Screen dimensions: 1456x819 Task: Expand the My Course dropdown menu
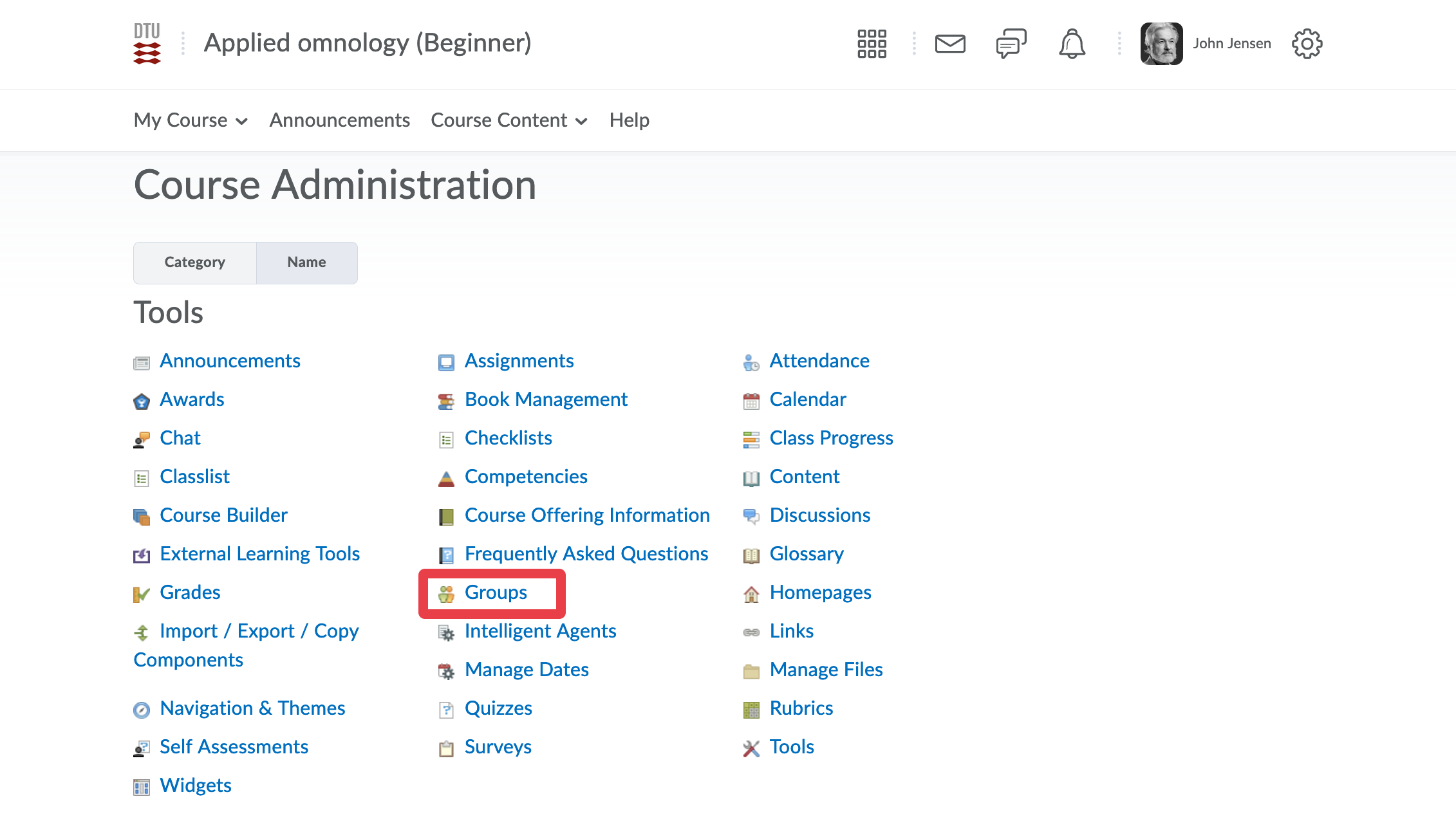191,120
